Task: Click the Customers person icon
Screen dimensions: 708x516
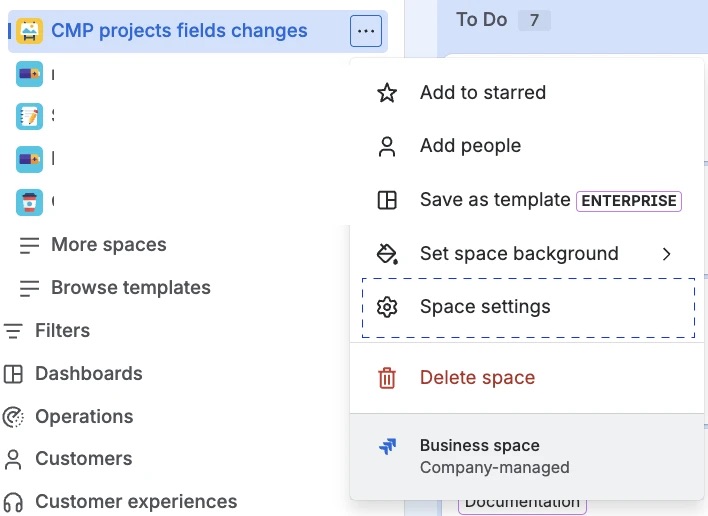Action: pyautogui.click(x=13, y=460)
